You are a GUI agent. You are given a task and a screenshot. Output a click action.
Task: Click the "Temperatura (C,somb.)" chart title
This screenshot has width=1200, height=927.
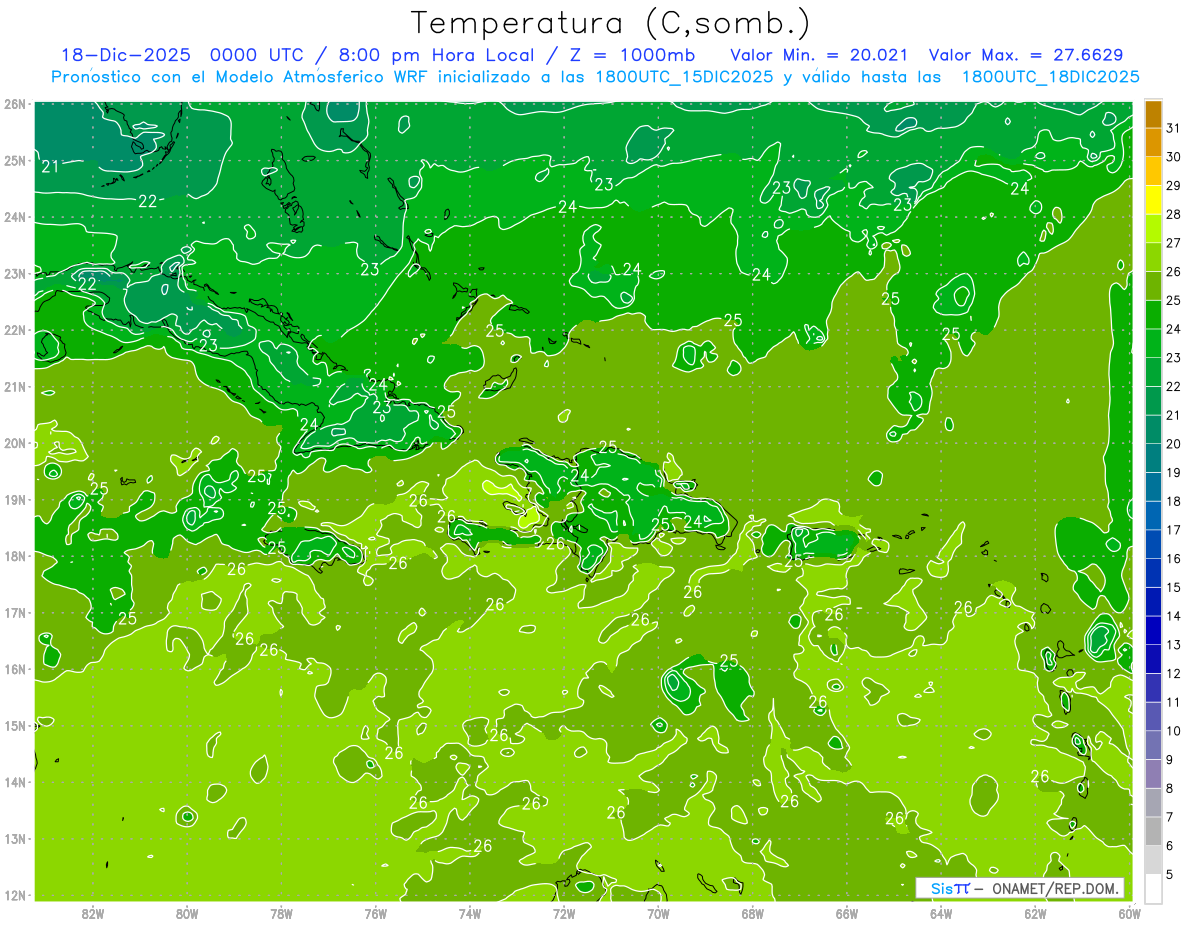pos(611,23)
